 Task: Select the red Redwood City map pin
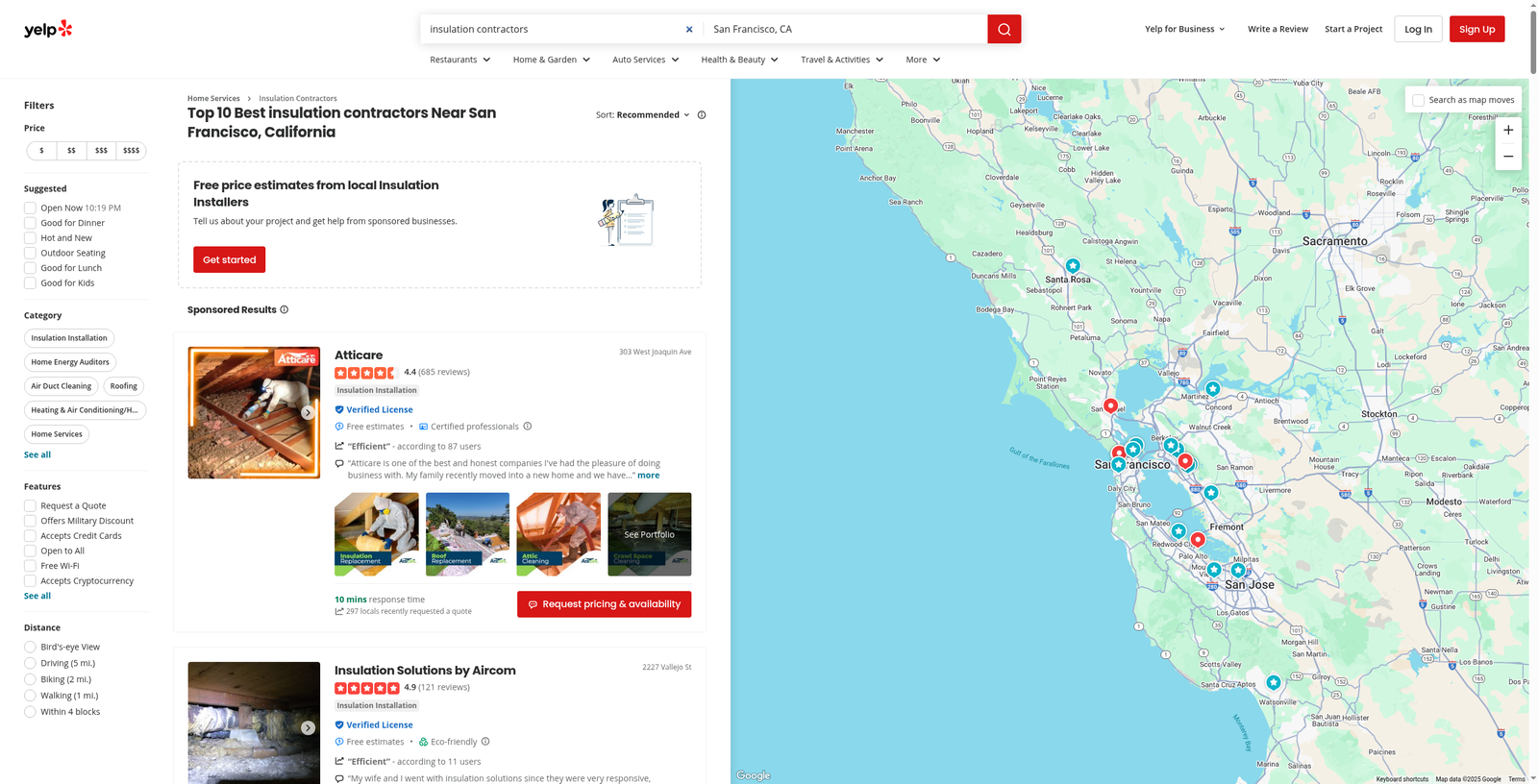tap(1198, 540)
